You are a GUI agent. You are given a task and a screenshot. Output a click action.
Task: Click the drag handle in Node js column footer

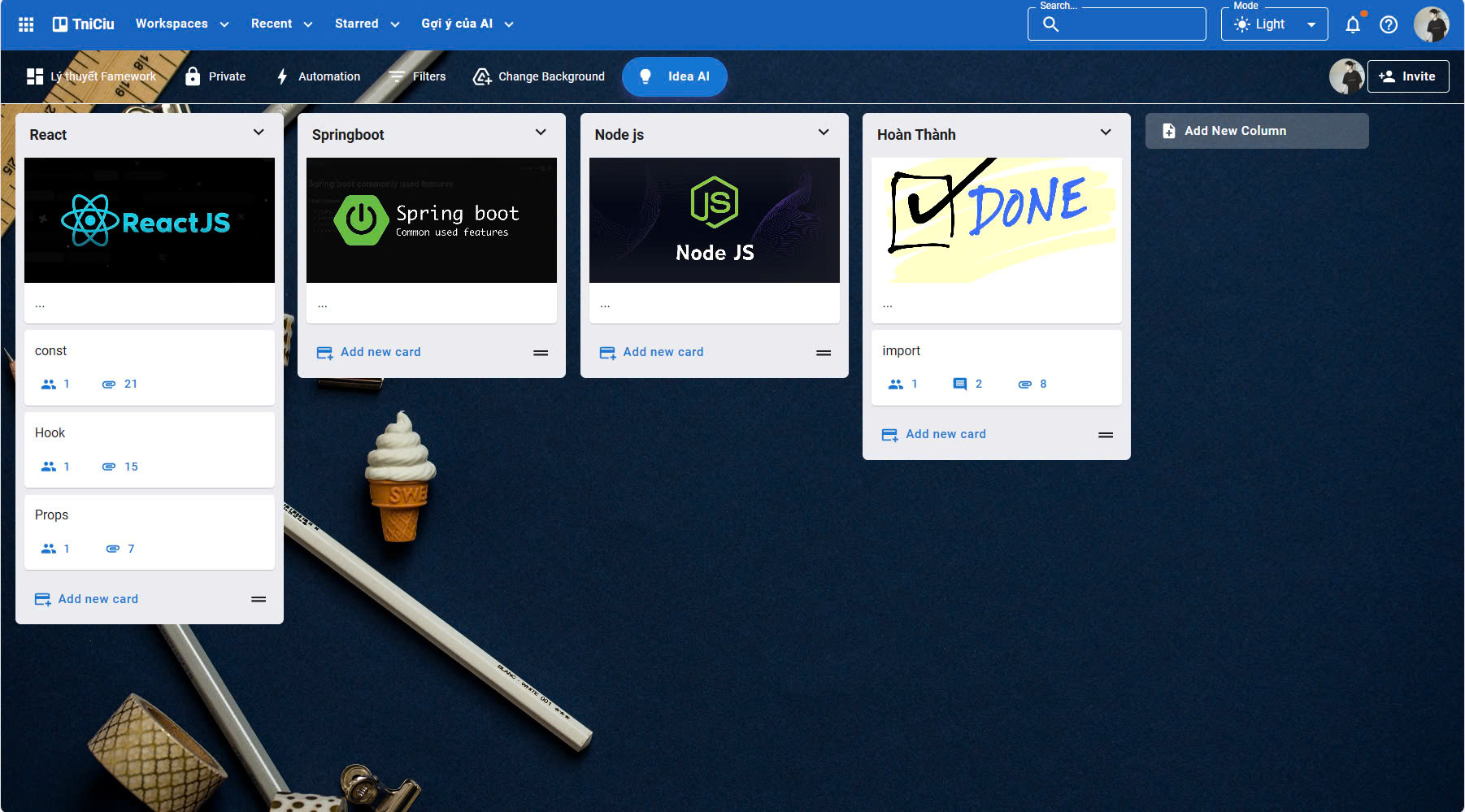(824, 353)
